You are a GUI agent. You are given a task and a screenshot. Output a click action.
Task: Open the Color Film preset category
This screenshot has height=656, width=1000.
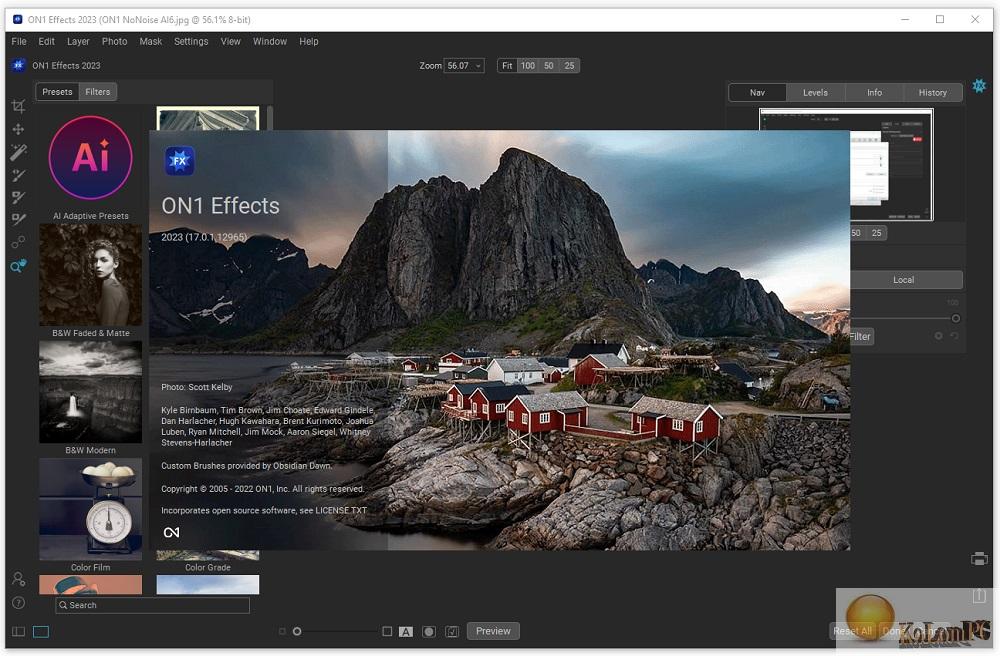[x=91, y=515]
